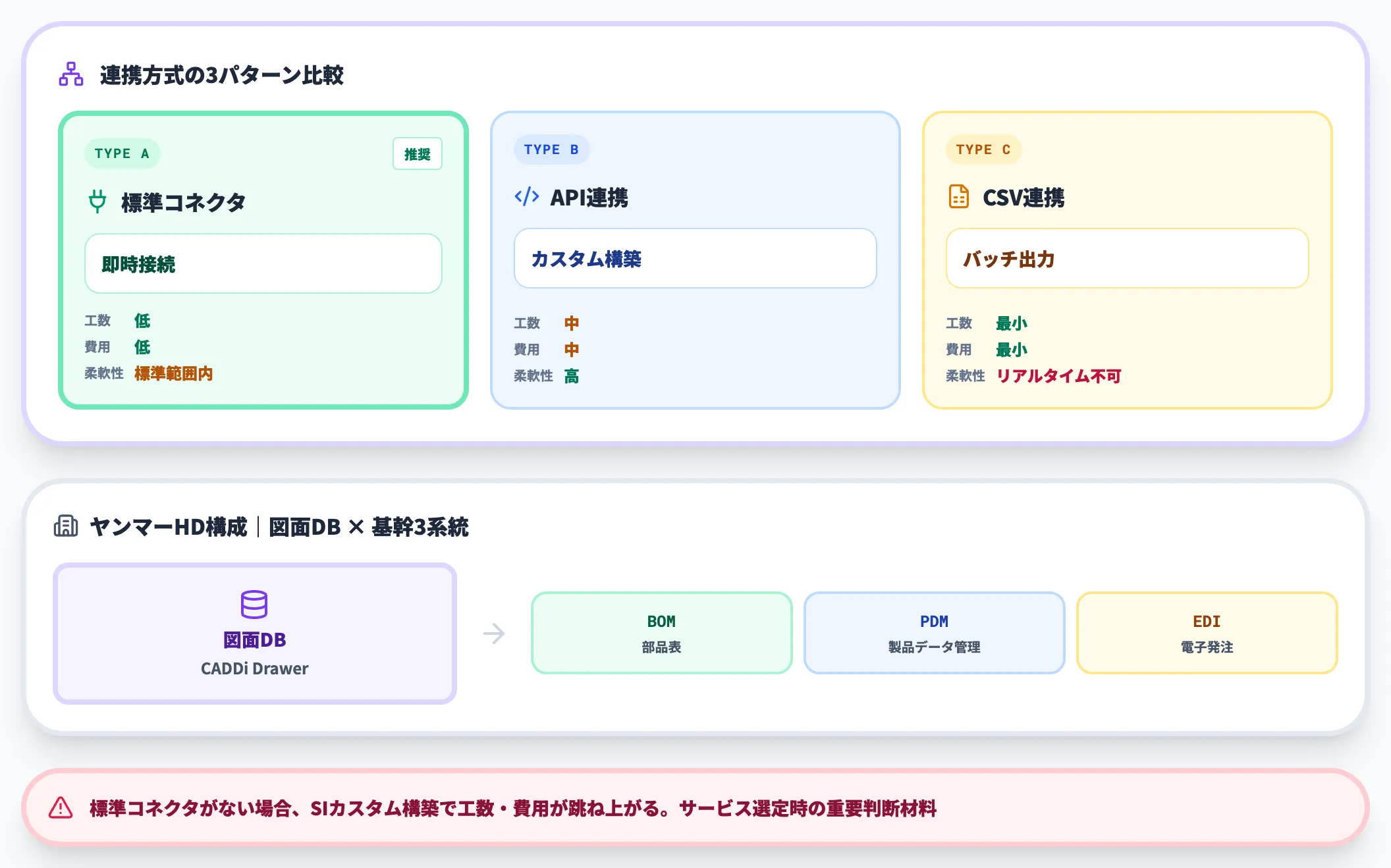Open the カスタム構築 selector on the API card
The width and height of the screenshot is (1391, 868).
694,259
